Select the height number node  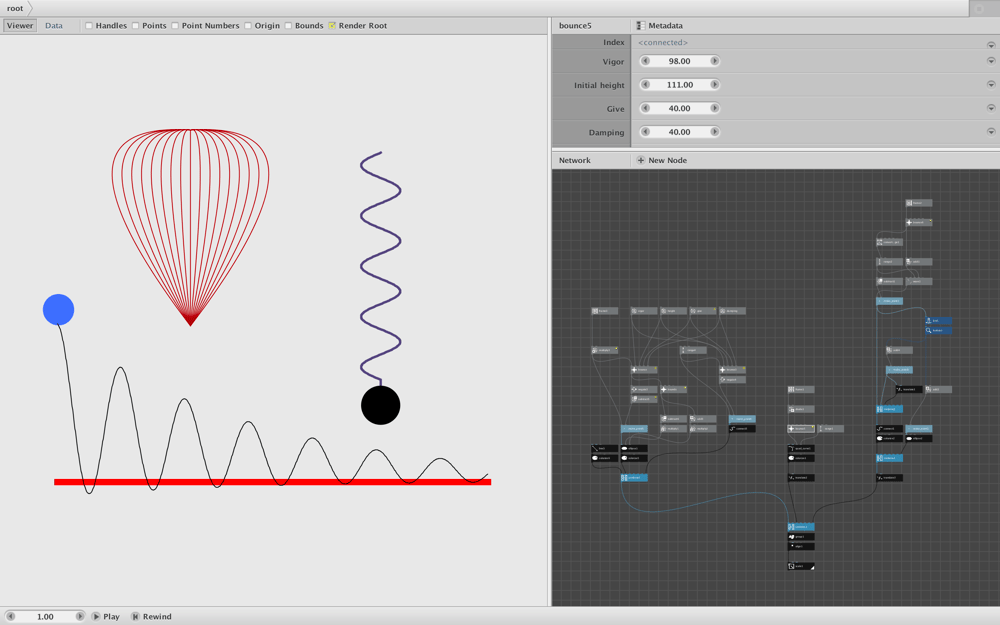673,311
